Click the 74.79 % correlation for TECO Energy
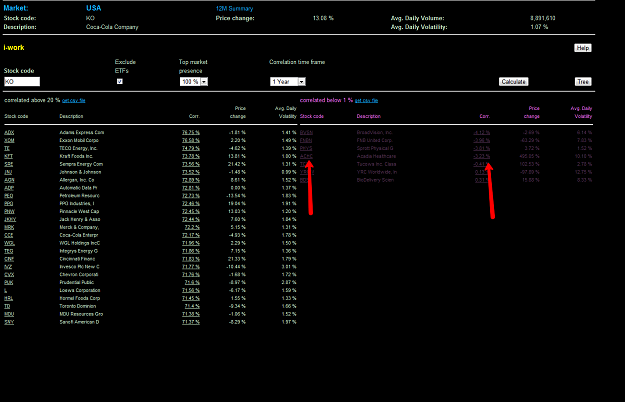 click(x=191, y=148)
